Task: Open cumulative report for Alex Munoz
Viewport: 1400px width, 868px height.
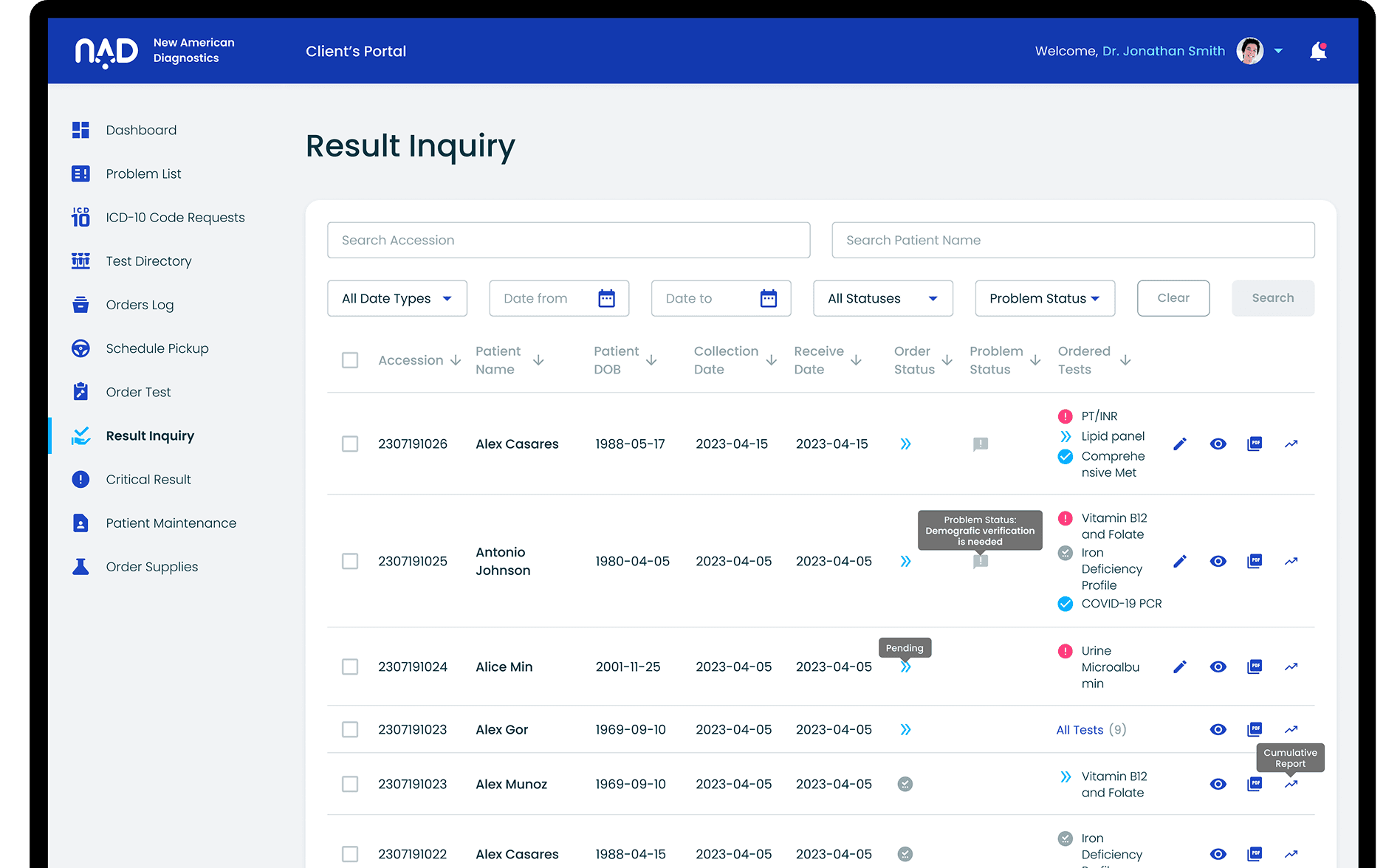Action: (1291, 784)
